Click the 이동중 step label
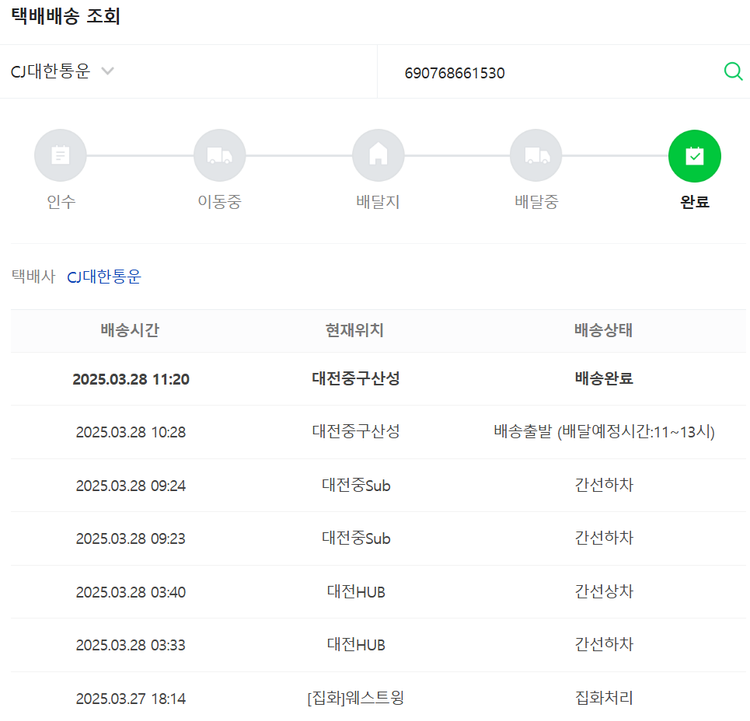The image size is (750, 721). [219, 202]
